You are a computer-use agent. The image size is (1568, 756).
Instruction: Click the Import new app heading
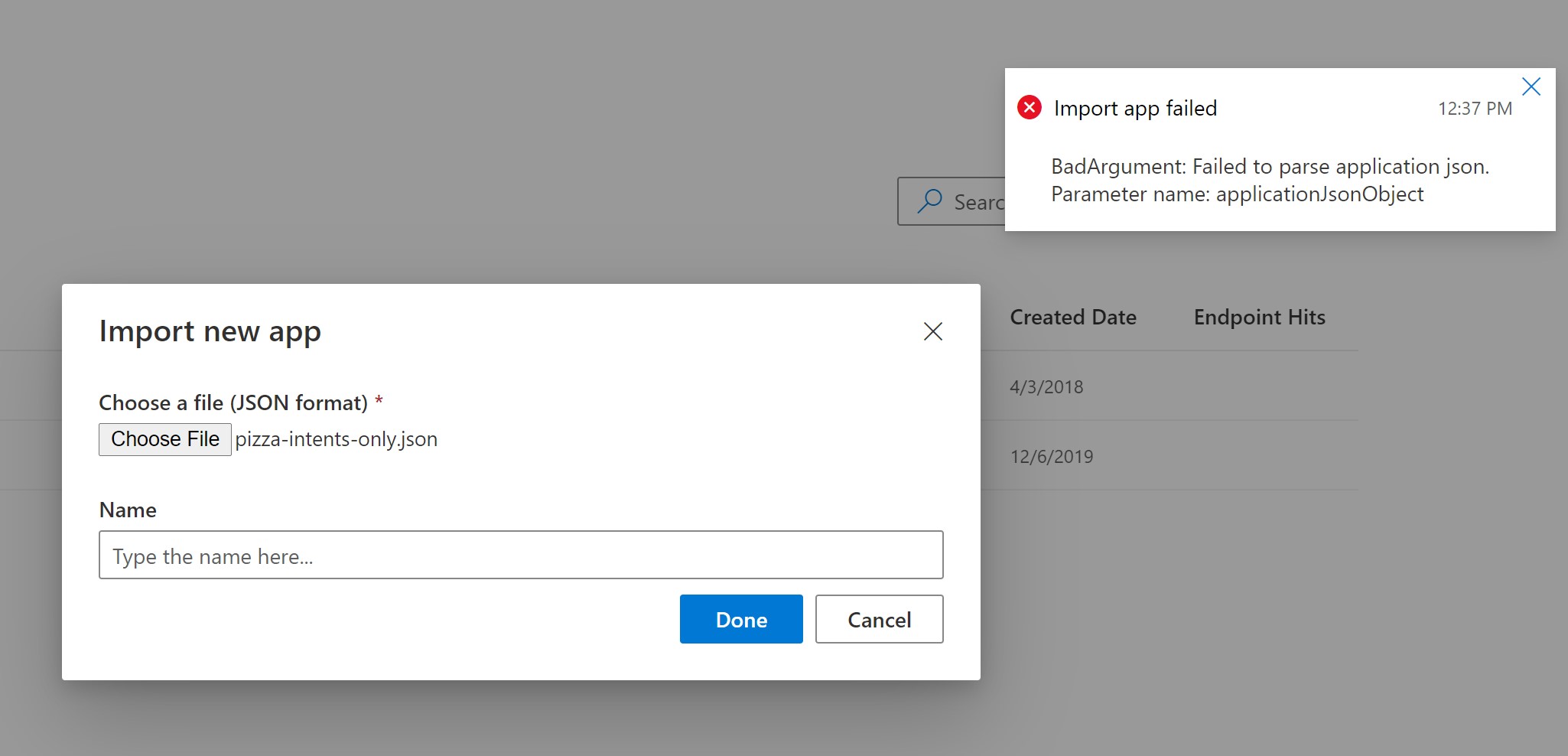click(210, 331)
